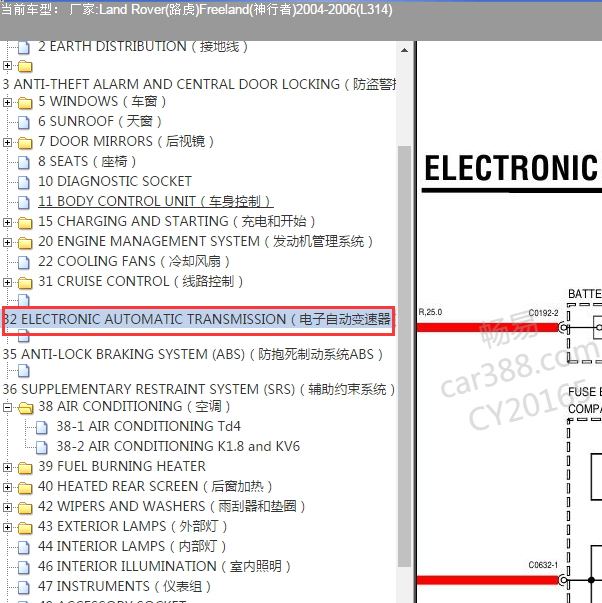
Task: Select 31 CRUISE CONTROL entry
Action: pyautogui.click(x=140, y=282)
